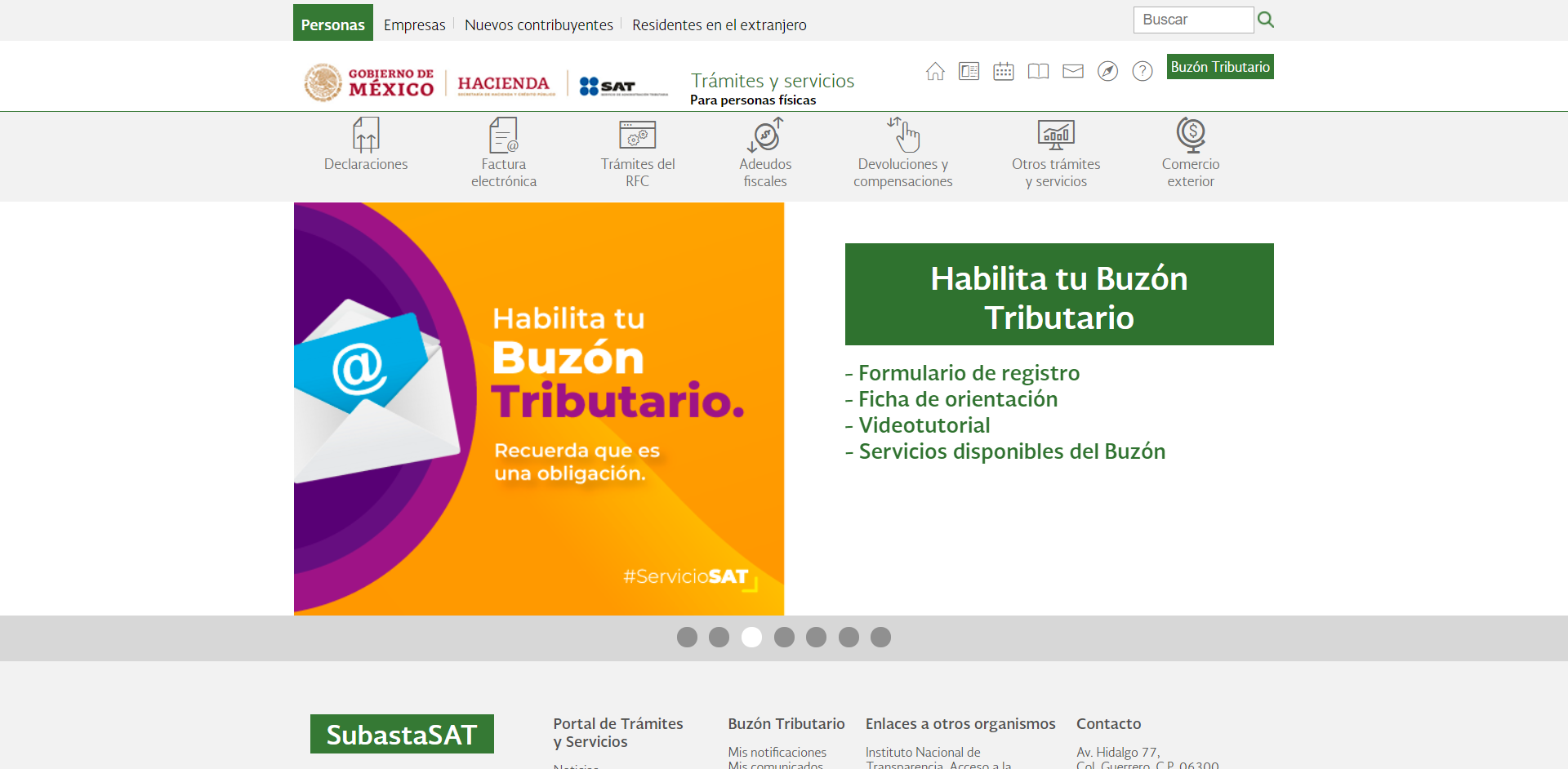Viewport: 1568px width, 769px height.
Task: Click Mis notificaciones footer link
Action: pos(777,752)
